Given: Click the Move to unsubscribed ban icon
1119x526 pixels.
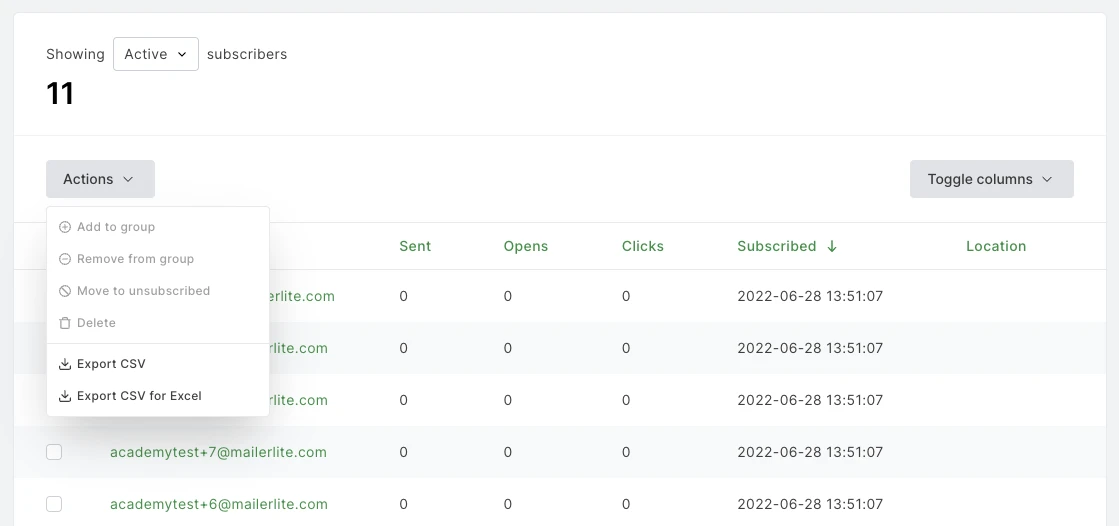Looking at the screenshot, I should (x=65, y=291).
